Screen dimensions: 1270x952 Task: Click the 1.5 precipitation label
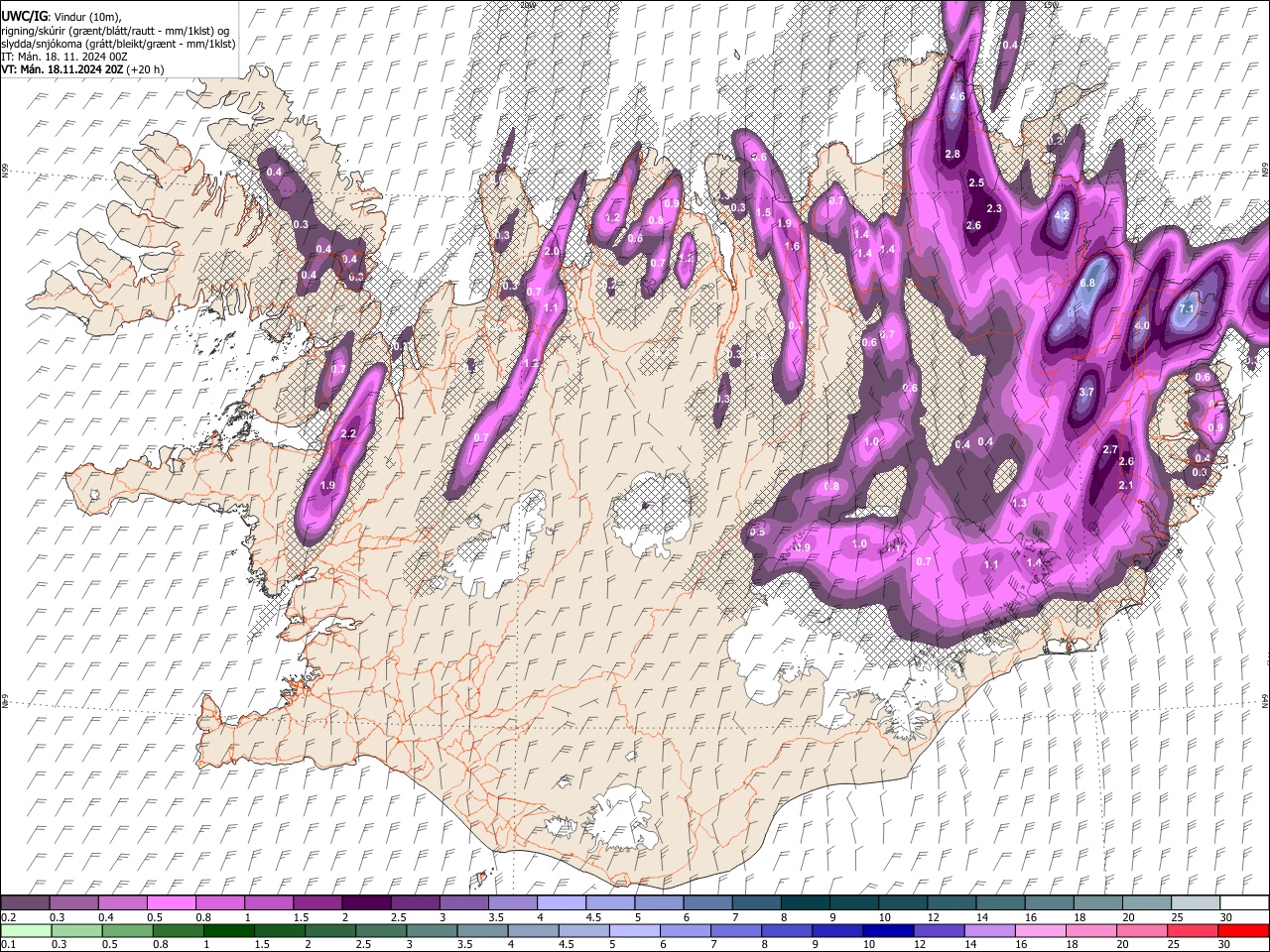763,212
